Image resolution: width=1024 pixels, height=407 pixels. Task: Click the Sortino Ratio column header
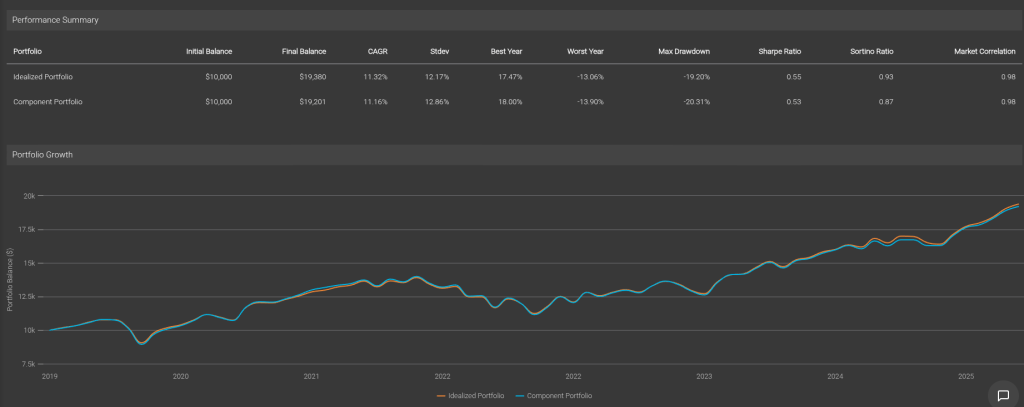[x=873, y=51]
